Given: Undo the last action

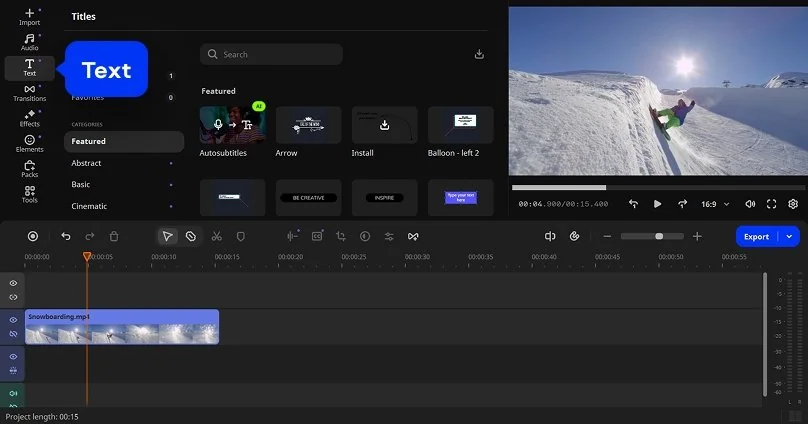Looking at the screenshot, I should pyautogui.click(x=66, y=236).
